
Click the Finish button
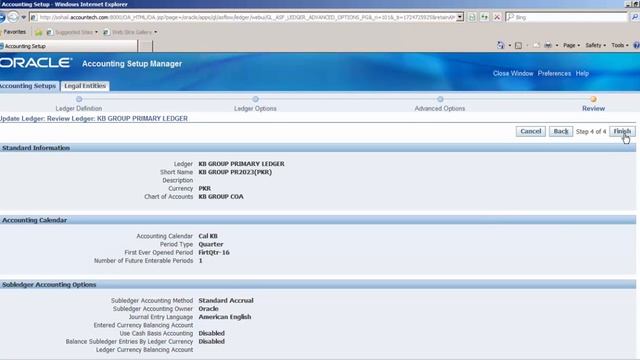coord(622,131)
